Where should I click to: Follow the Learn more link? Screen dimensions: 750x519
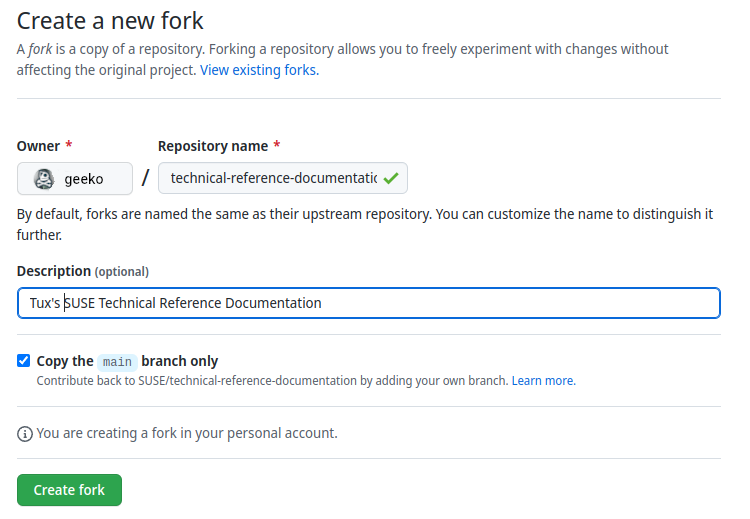click(x=543, y=381)
